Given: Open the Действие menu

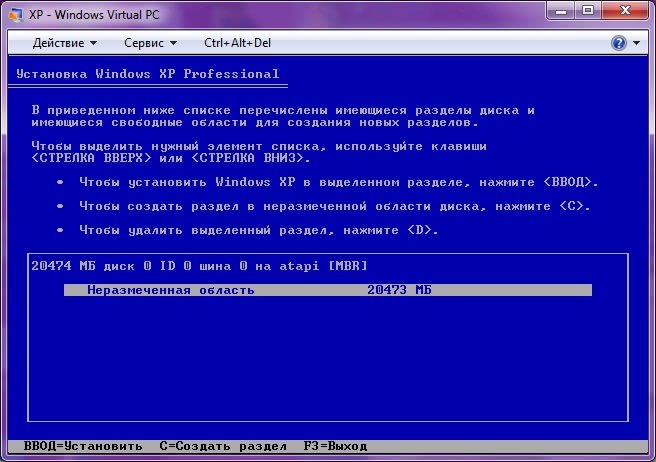Looking at the screenshot, I should 65,43.
